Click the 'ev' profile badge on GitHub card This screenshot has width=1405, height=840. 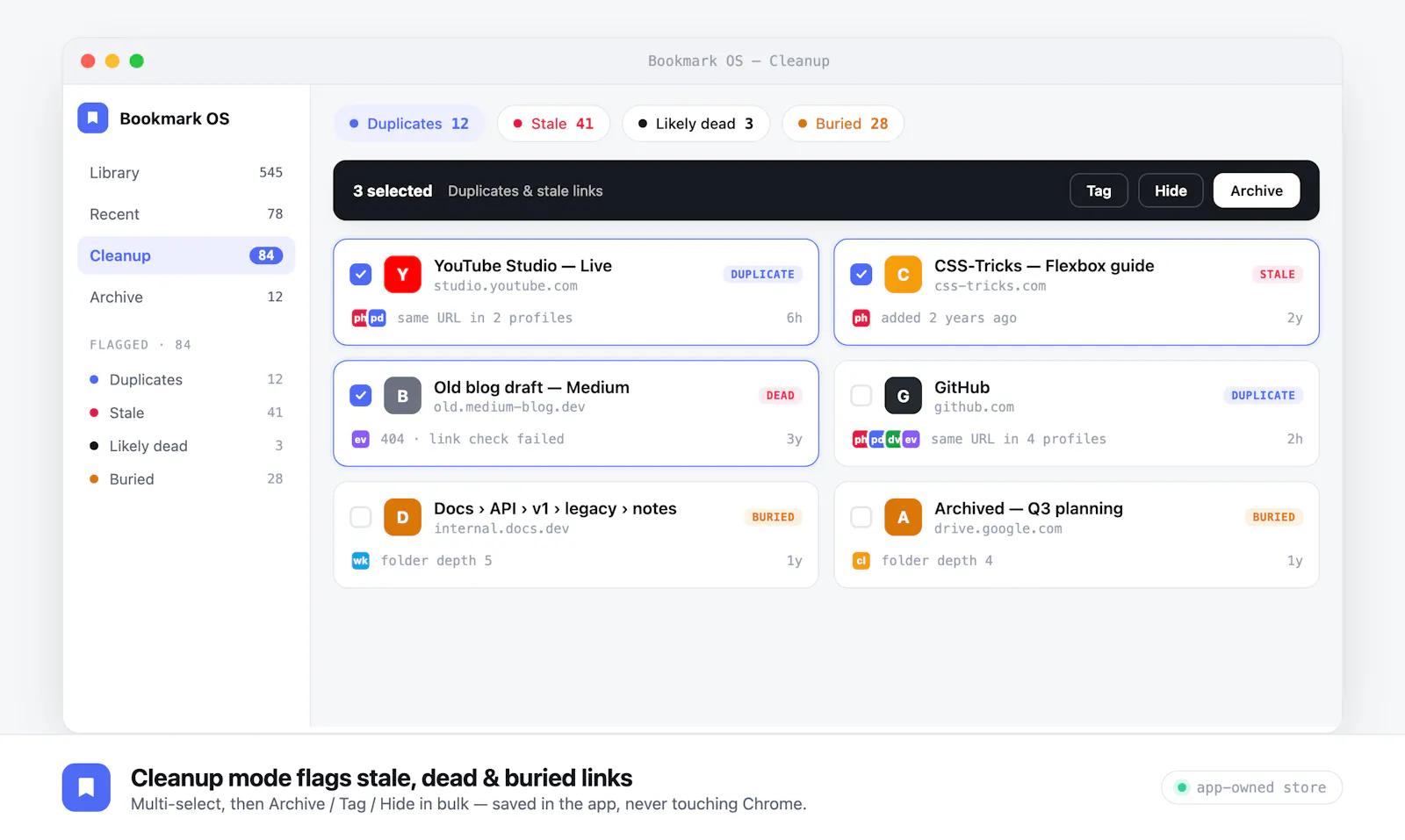(911, 439)
